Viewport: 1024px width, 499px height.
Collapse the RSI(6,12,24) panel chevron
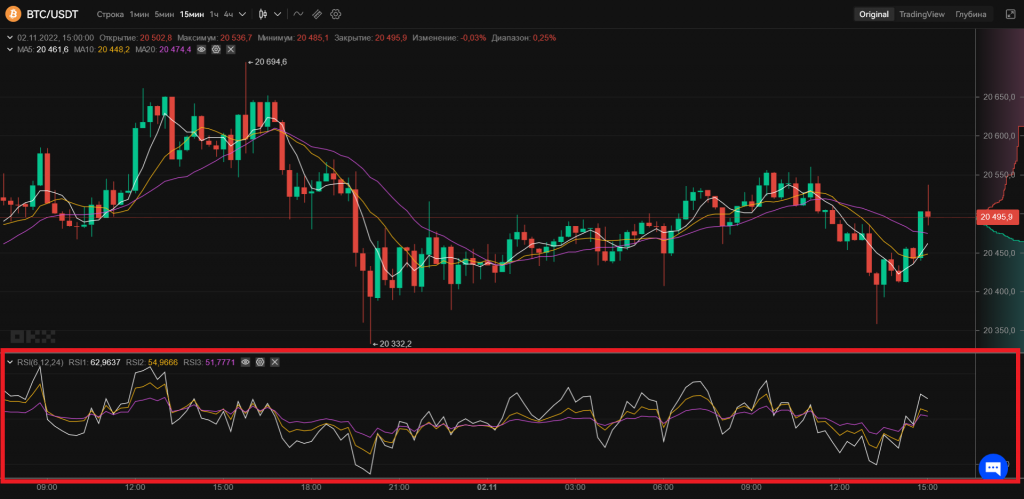(x=10, y=362)
